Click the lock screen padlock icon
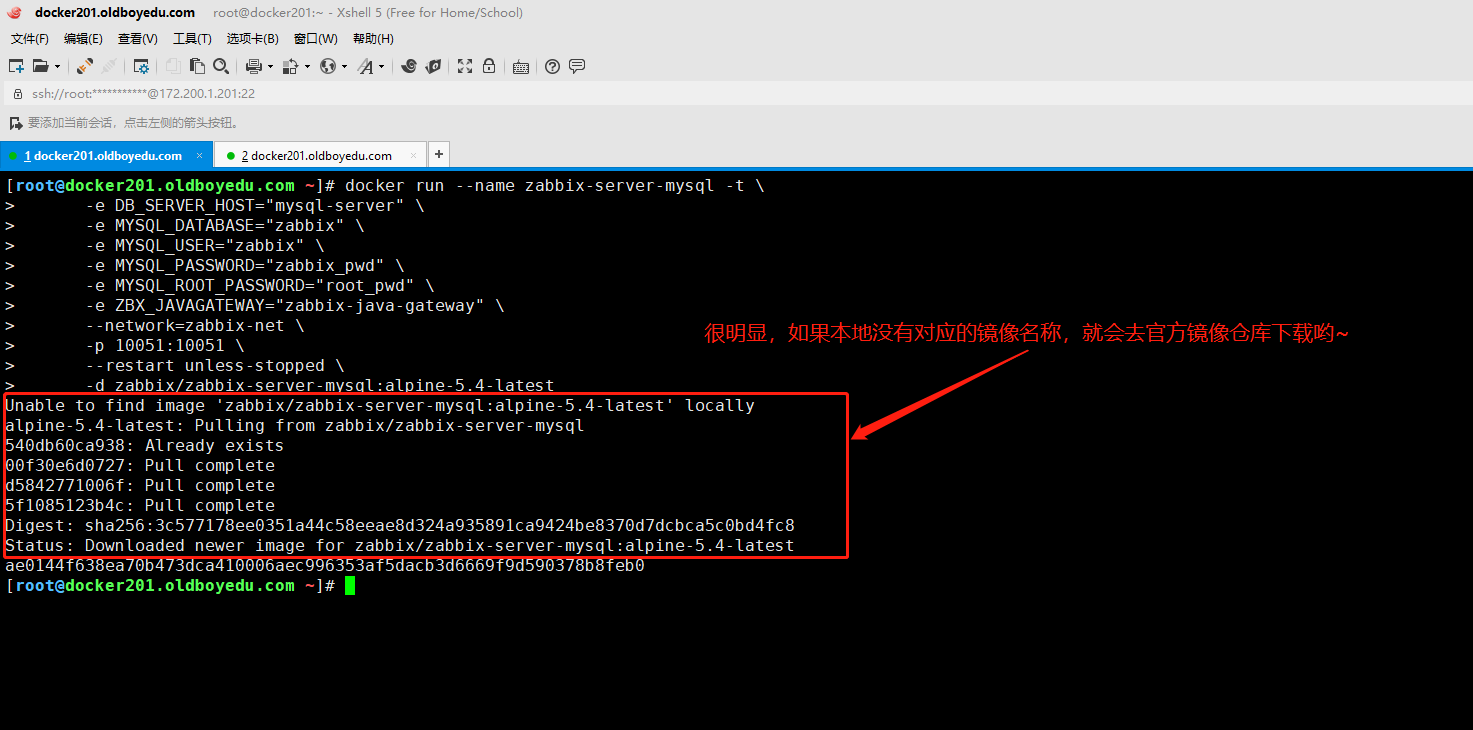 [489, 66]
